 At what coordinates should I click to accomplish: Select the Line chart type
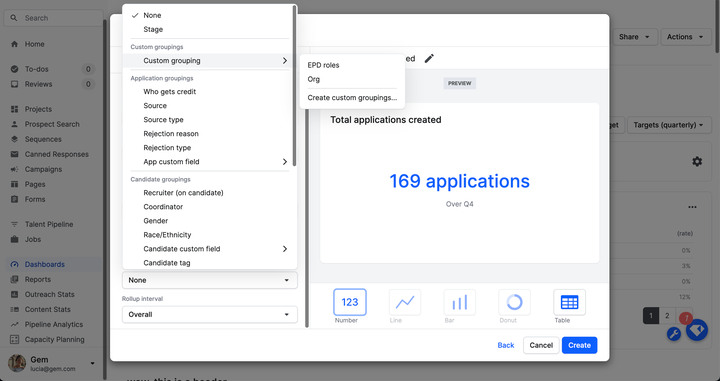pos(405,302)
